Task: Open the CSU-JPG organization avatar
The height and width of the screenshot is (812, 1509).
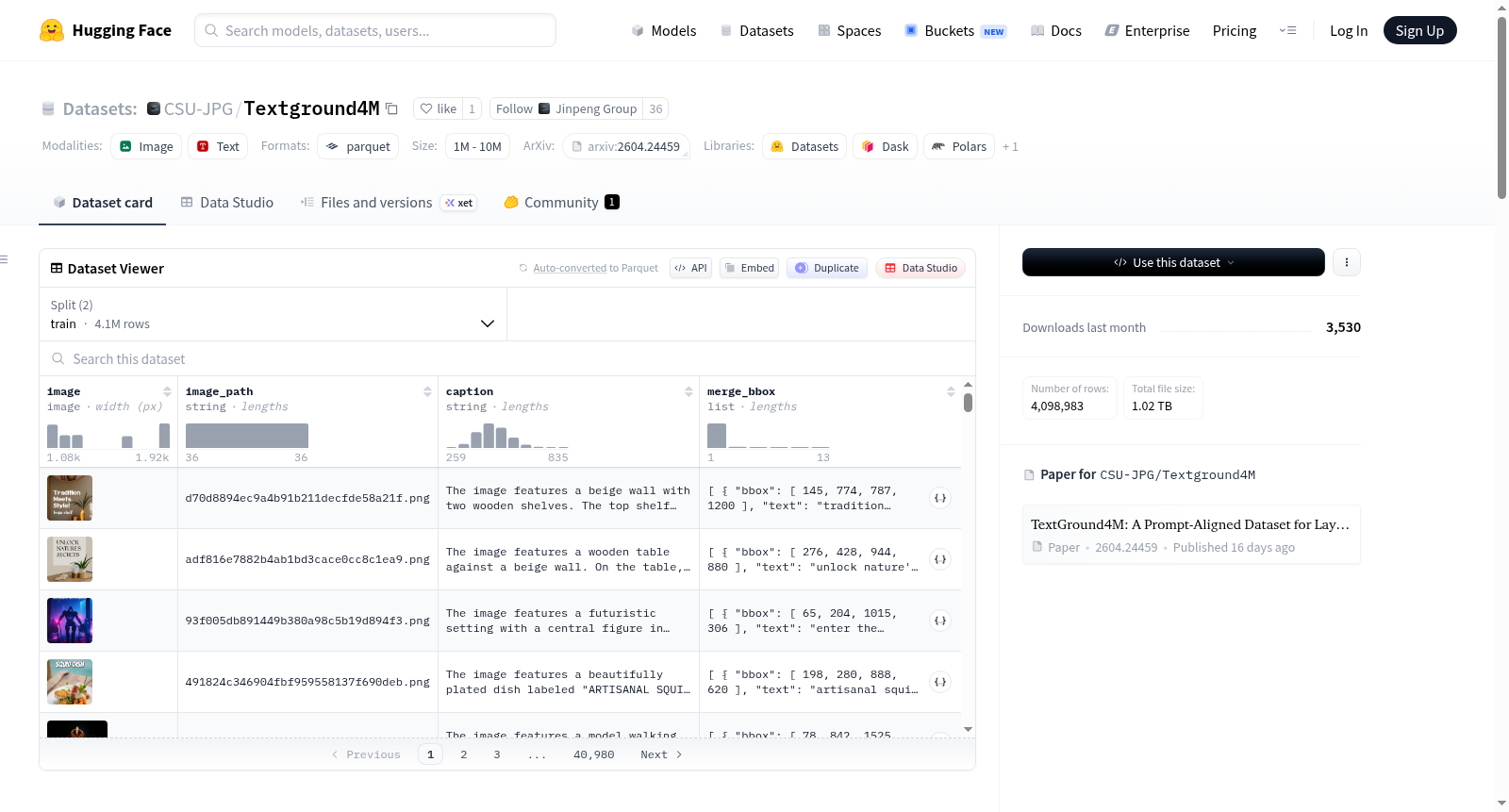Action: coord(154,108)
